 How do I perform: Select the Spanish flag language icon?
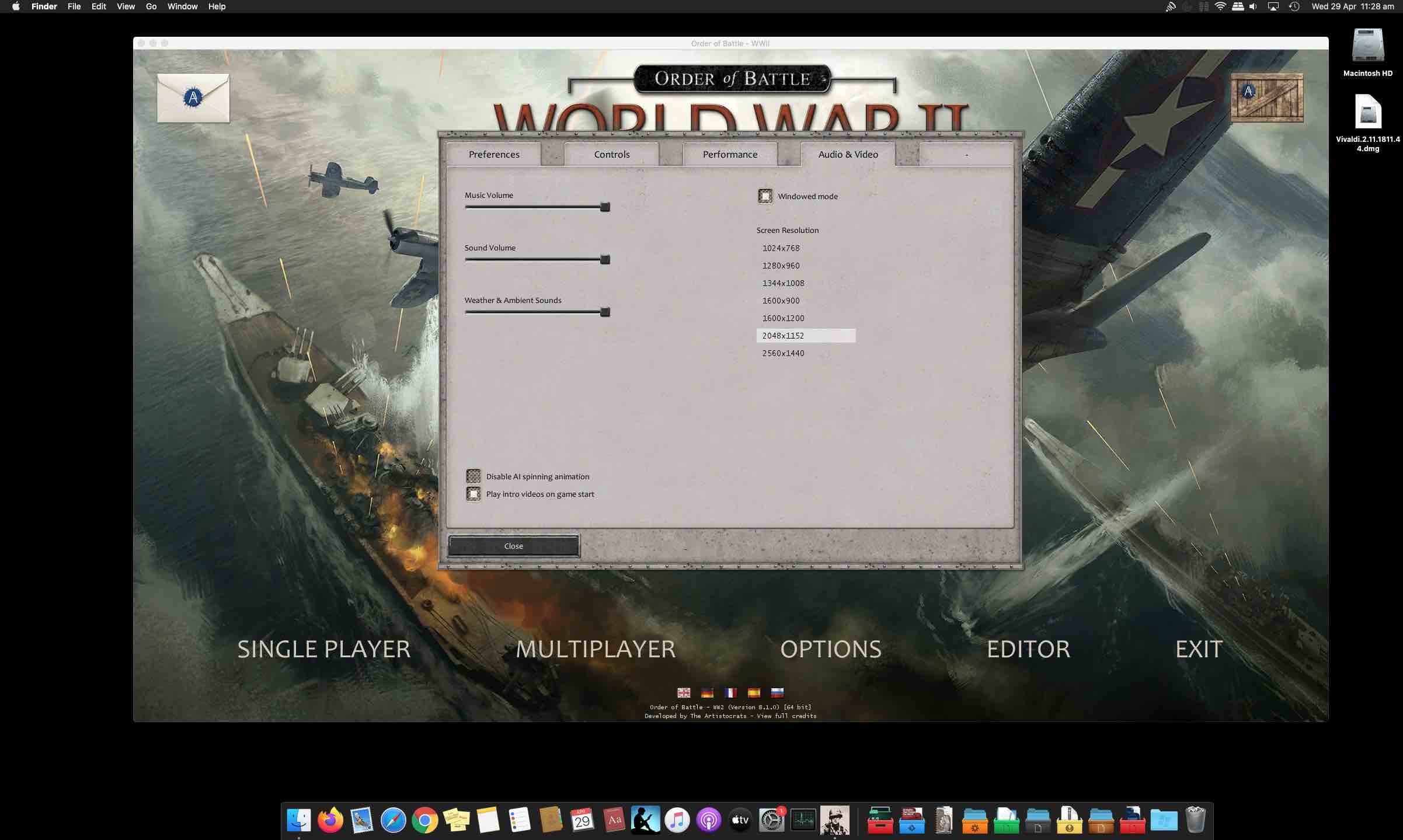coord(755,693)
